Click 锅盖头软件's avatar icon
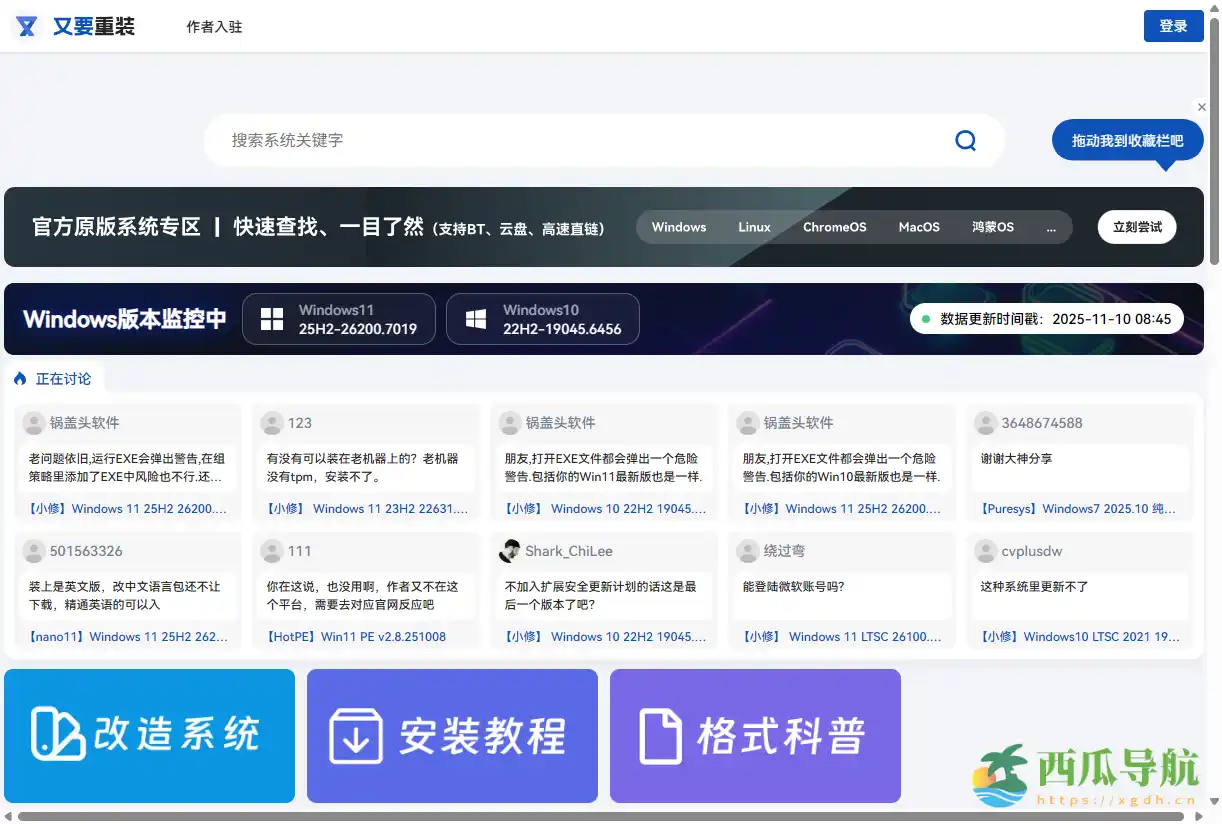The image size is (1222, 824). tap(36, 423)
